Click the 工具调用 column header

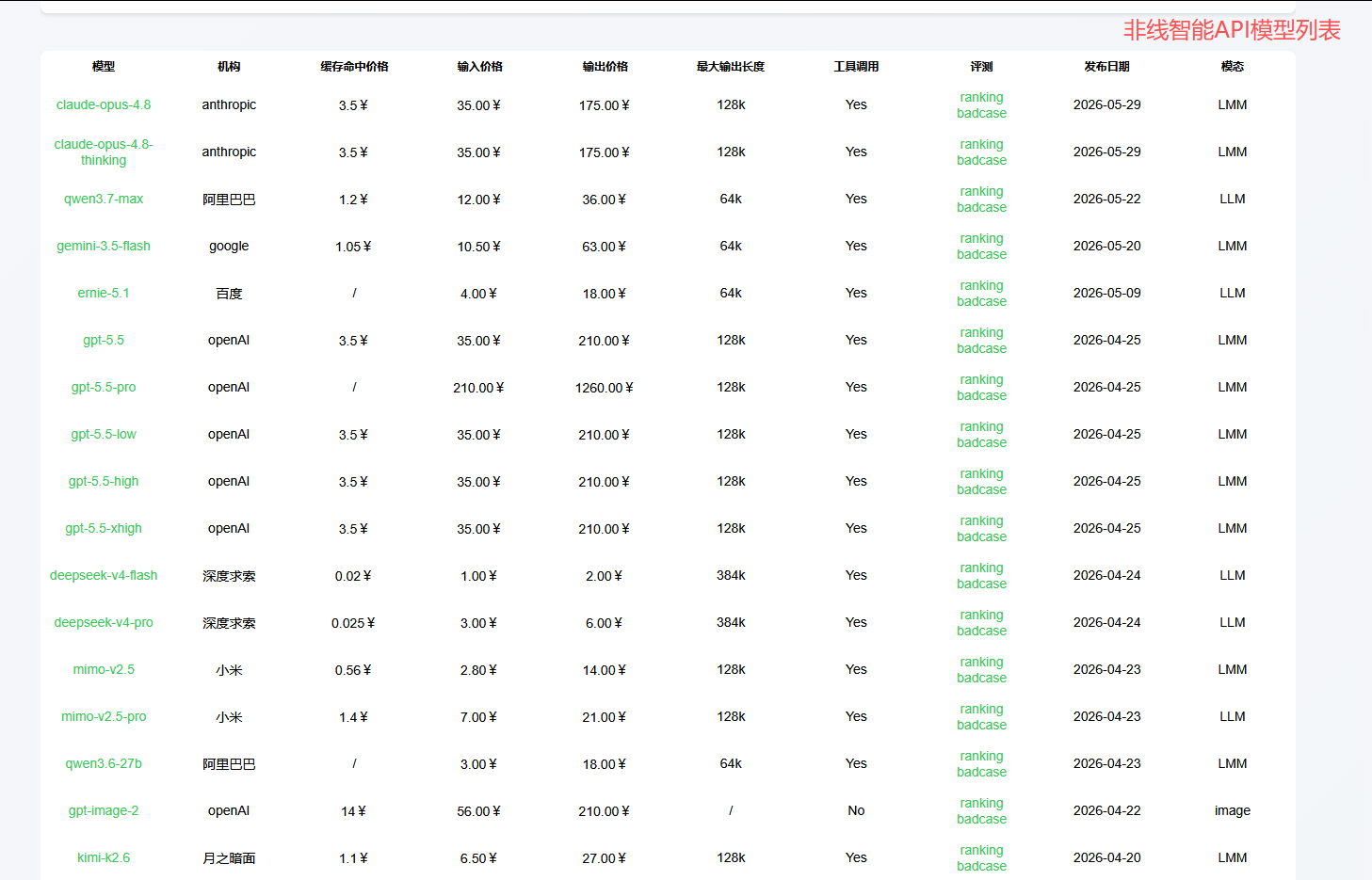click(856, 67)
